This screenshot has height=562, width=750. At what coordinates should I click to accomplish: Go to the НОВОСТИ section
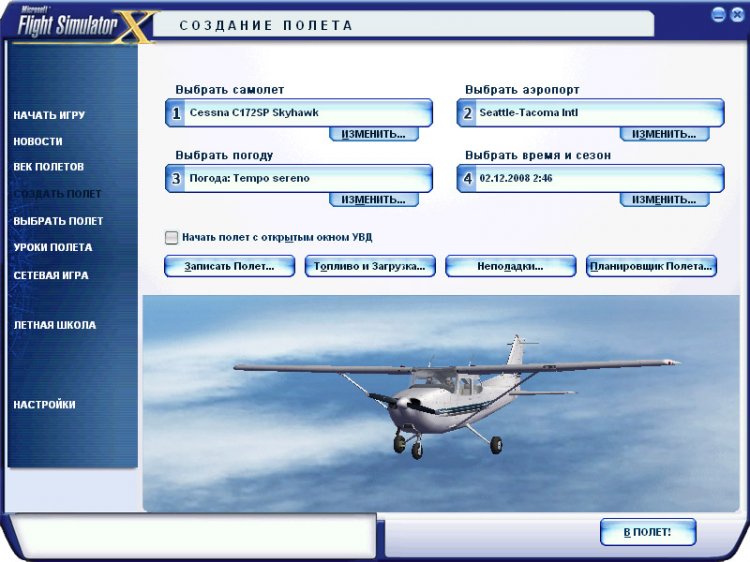coord(38,142)
